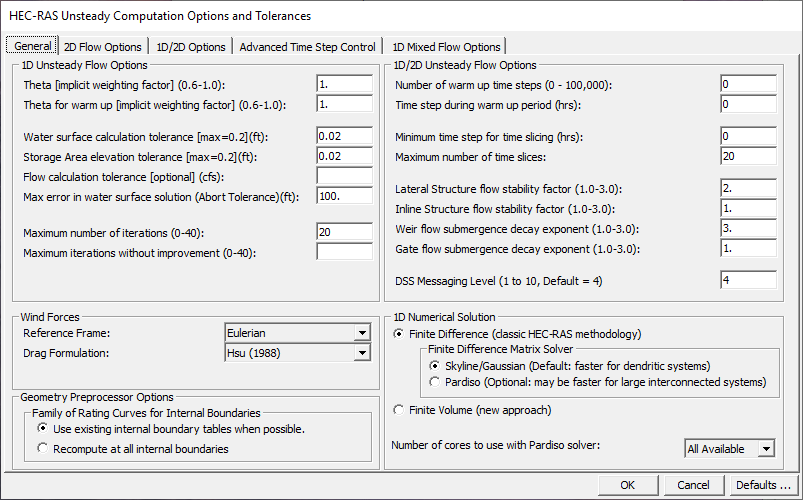This screenshot has height=500, width=803.
Task: Go to Advanced Time Step Control tab
Action: (307, 47)
